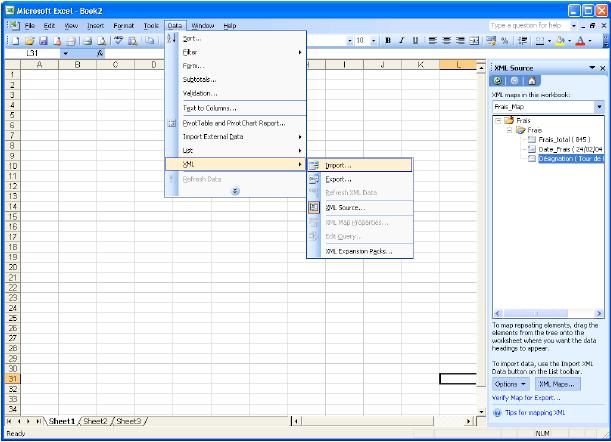Click the Italic formatting icon
This screenshot has width=611, height=442.
401,41
